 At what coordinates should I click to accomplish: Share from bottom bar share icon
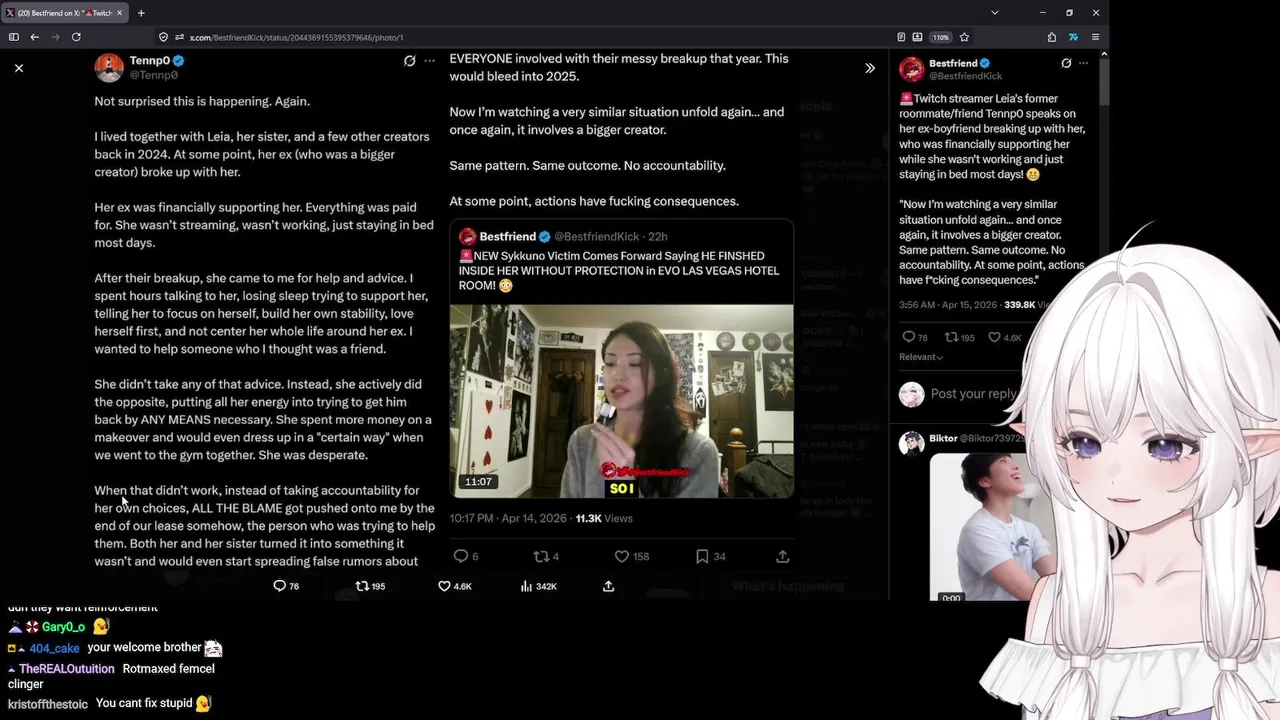tap(608, 586)
